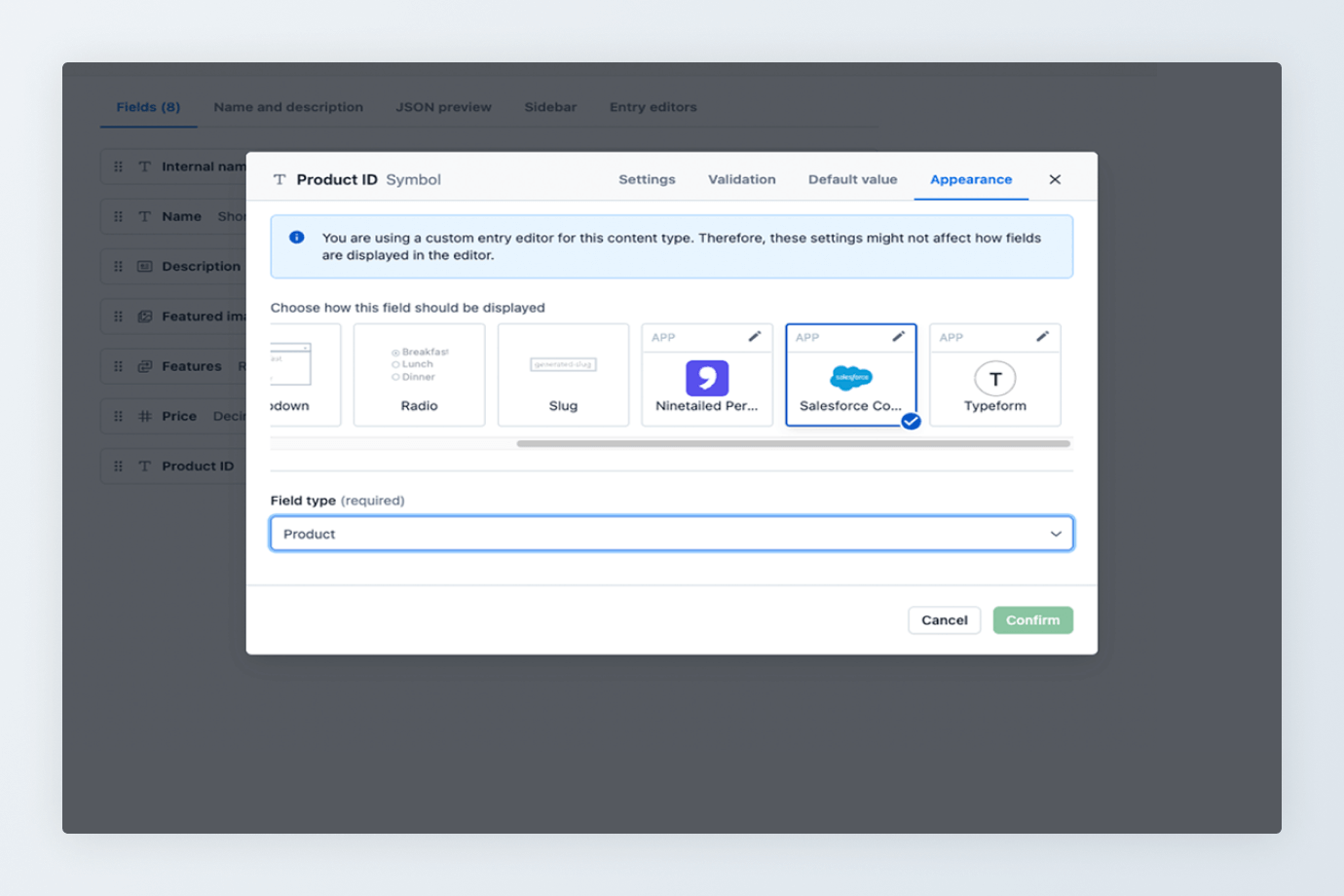Click the drag handle beside Product ID field
Image resolution: width=1344 pixels, height=896 pixels.
(x=118, y=466)
